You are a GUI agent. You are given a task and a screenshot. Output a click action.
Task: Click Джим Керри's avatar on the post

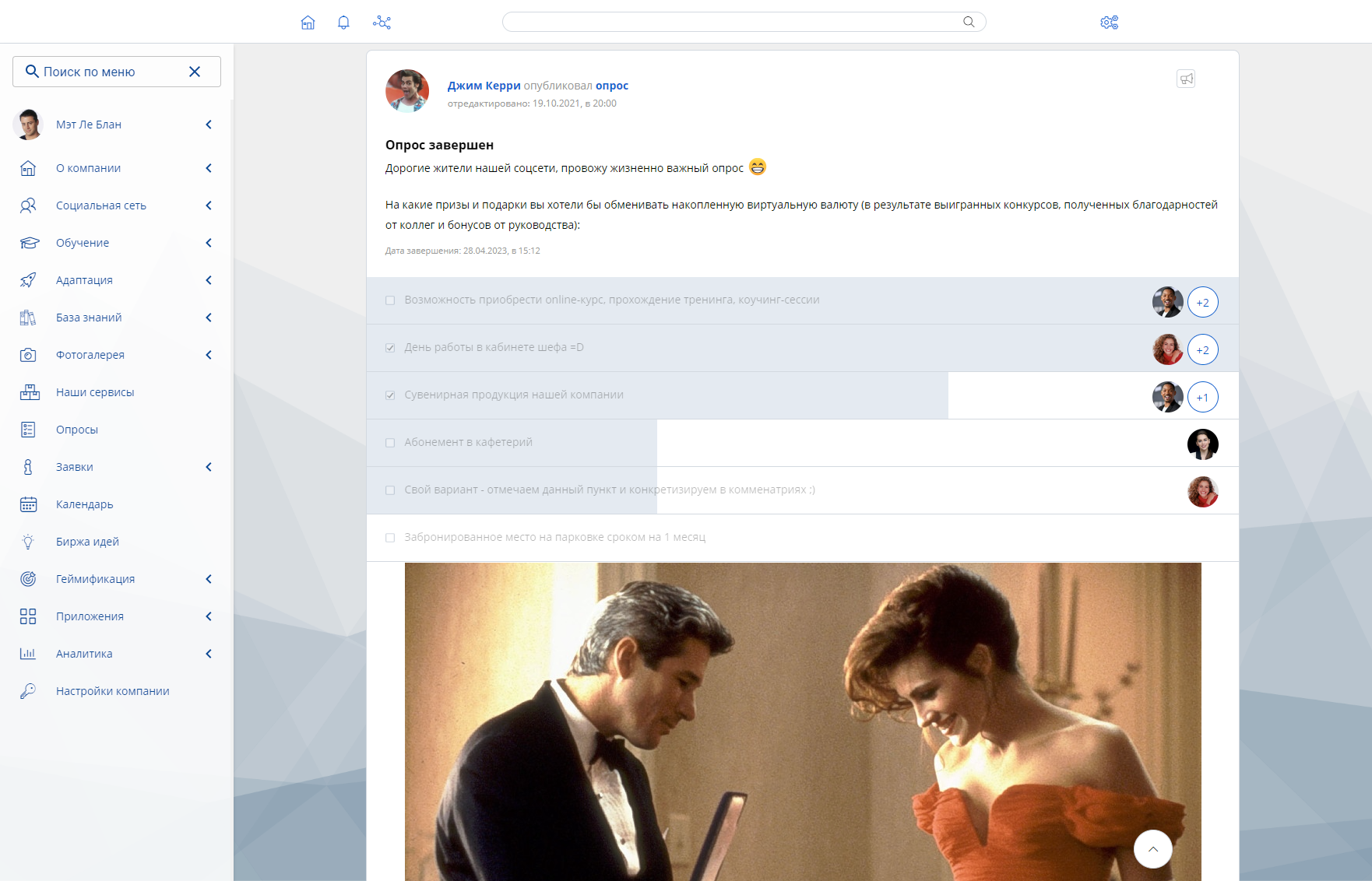[407, 91]
